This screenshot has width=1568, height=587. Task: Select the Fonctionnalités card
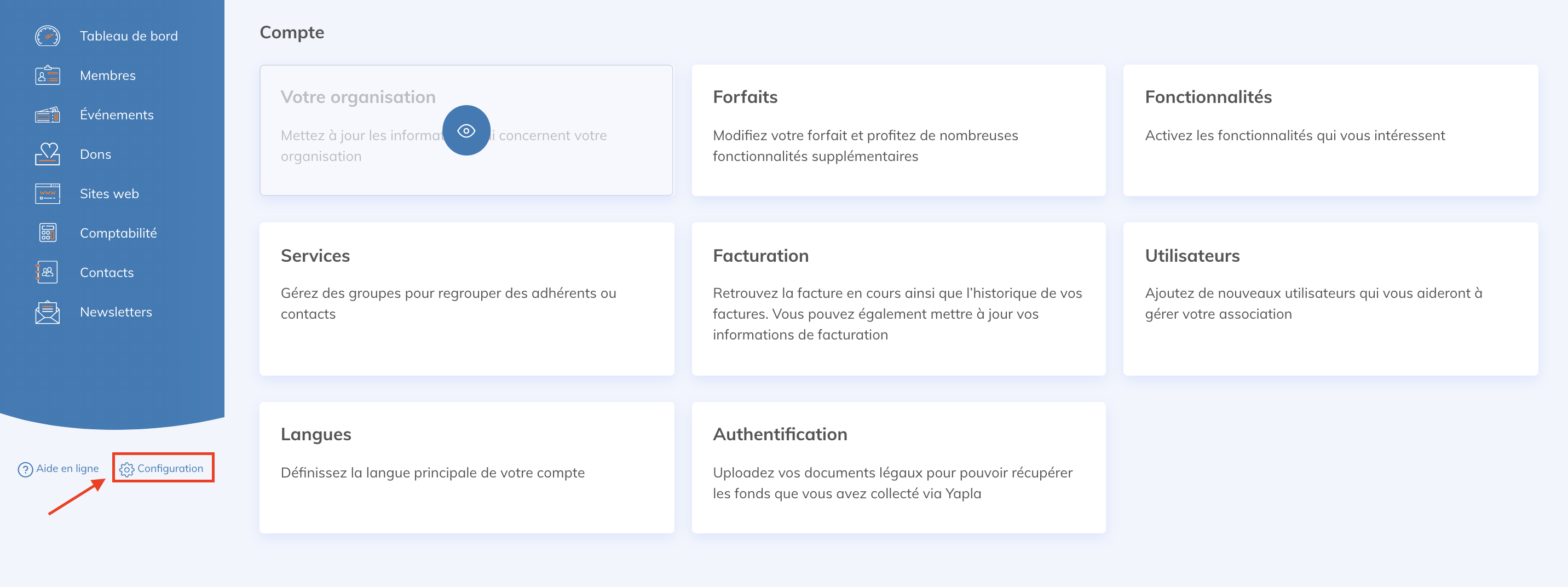pos(1330,130)
